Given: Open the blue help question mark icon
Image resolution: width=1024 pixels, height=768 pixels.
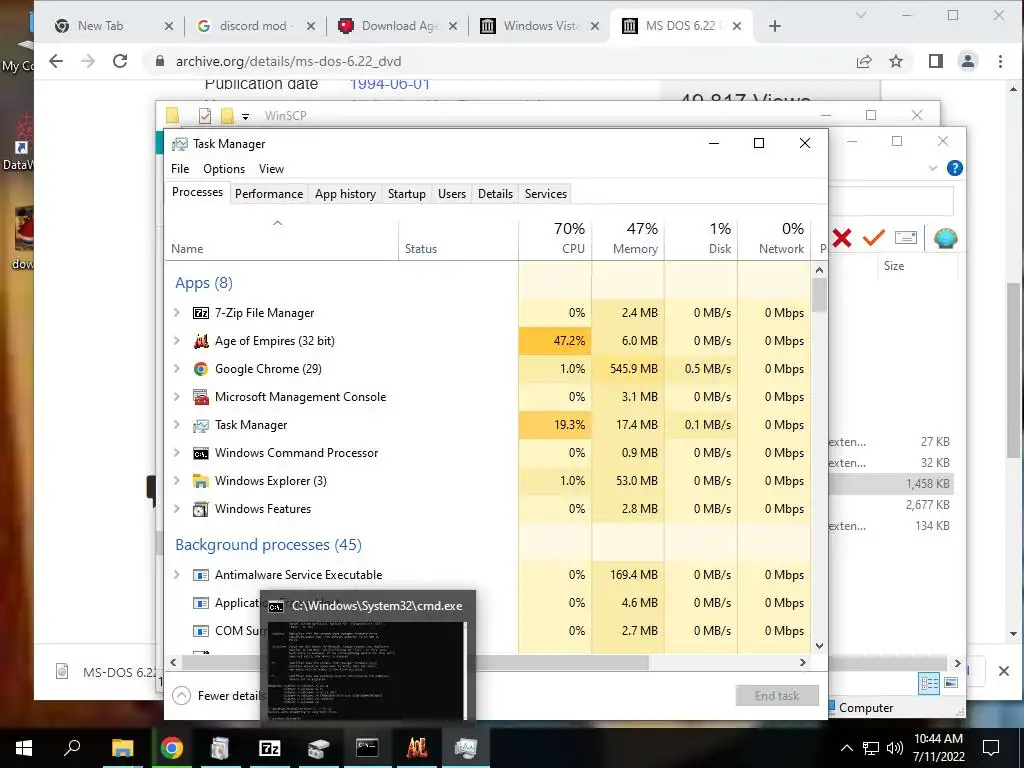Looking at the screenshot, I should [954, 168].
